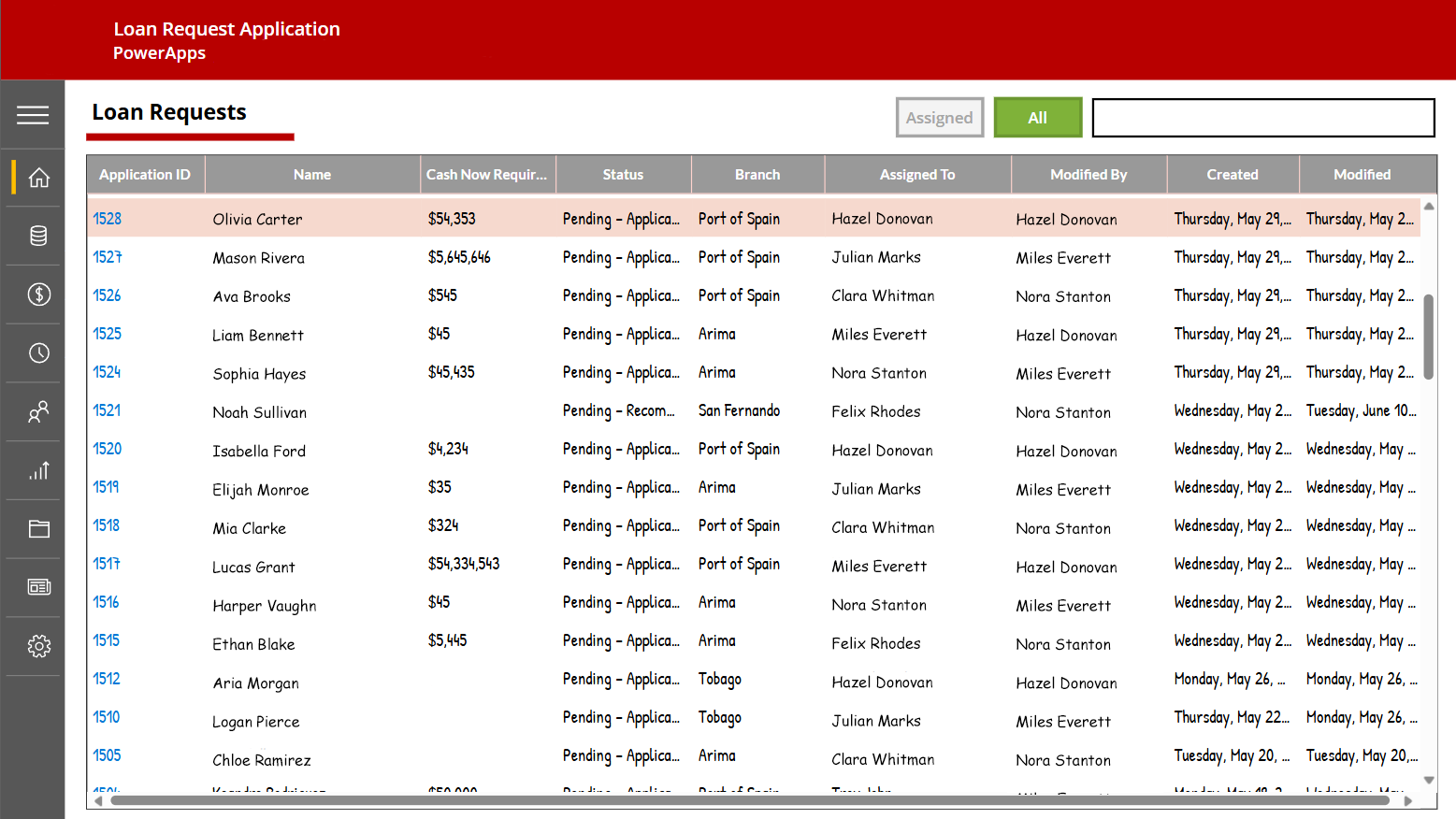Open application 1505 link
This screenshot has height=819, width=1456.
pos(107,755)
